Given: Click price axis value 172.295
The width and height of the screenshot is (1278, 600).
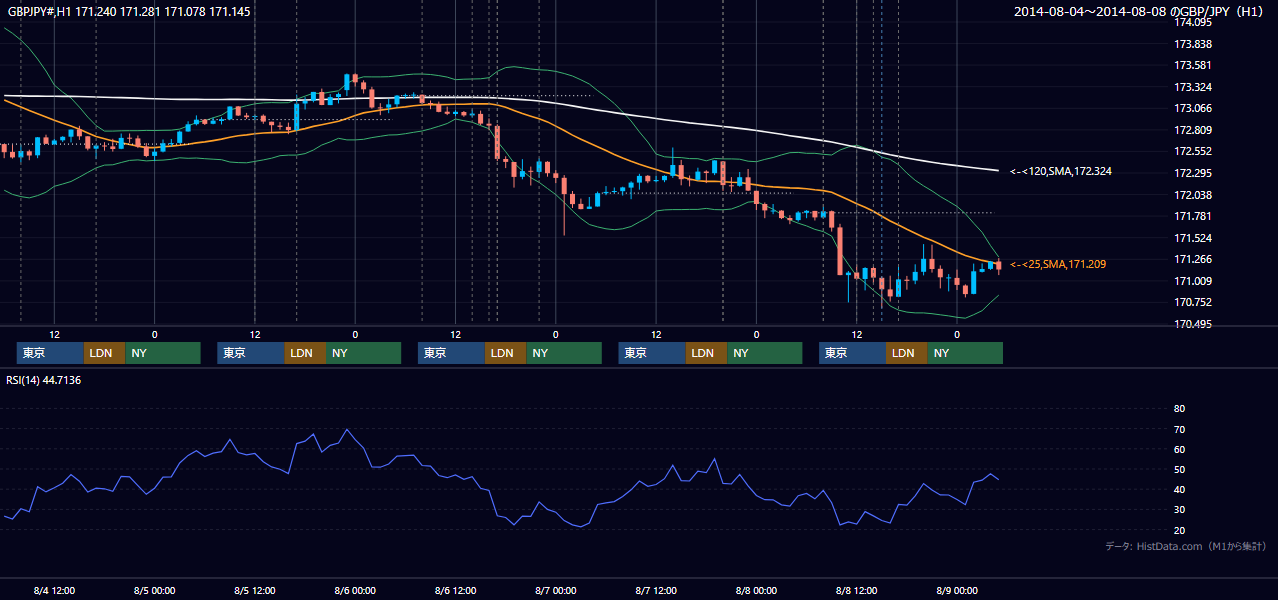Looking at the screenshot, I should (x=1192, y=173).
